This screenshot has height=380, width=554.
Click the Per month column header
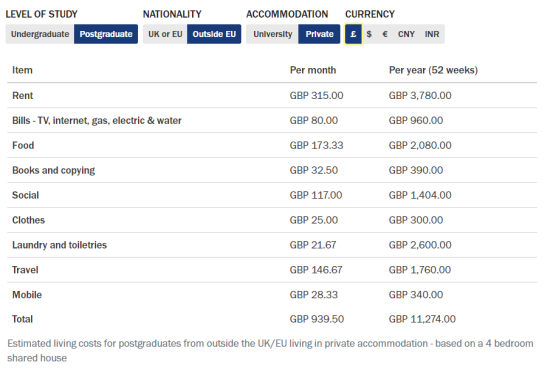[313, 70]
